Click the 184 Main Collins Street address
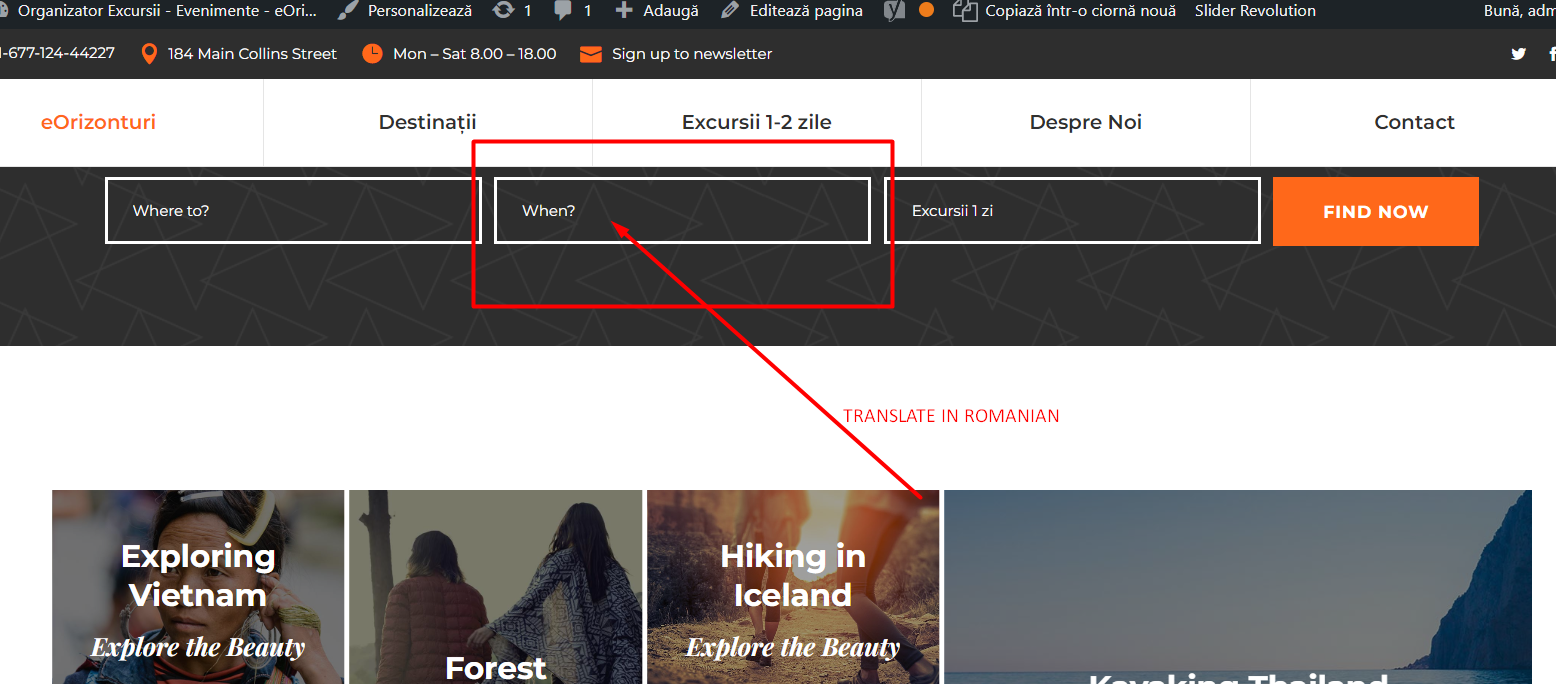This screenshot has height=684, width=1556. 252,54
